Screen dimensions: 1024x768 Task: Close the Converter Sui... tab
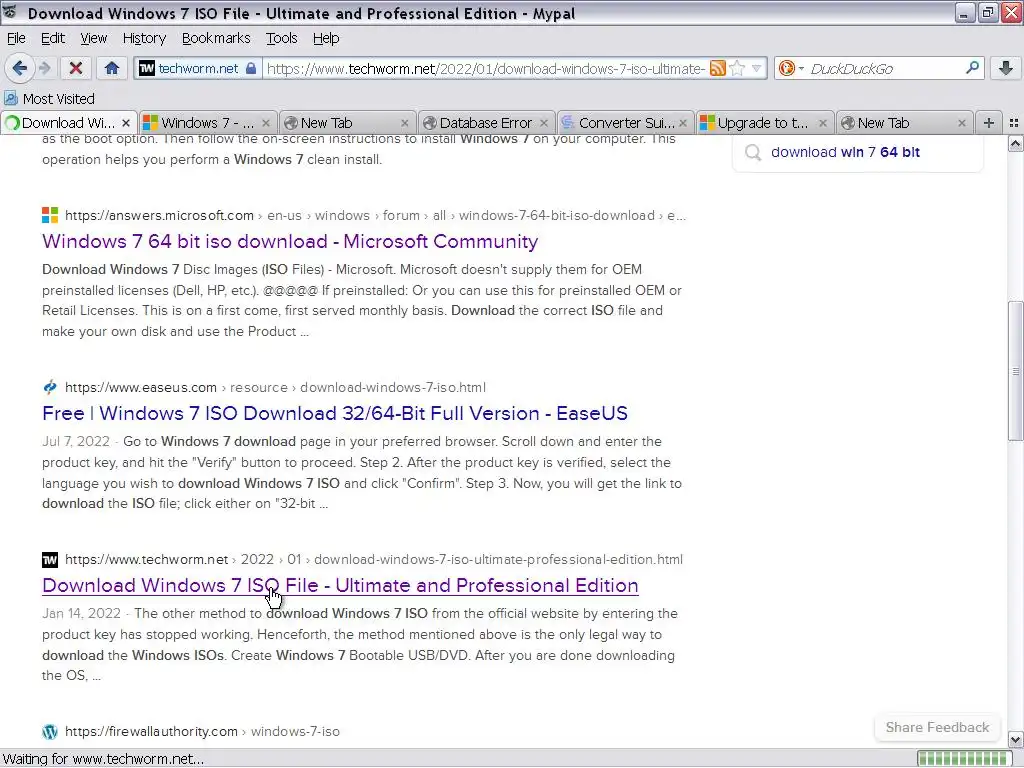point(683,123)
